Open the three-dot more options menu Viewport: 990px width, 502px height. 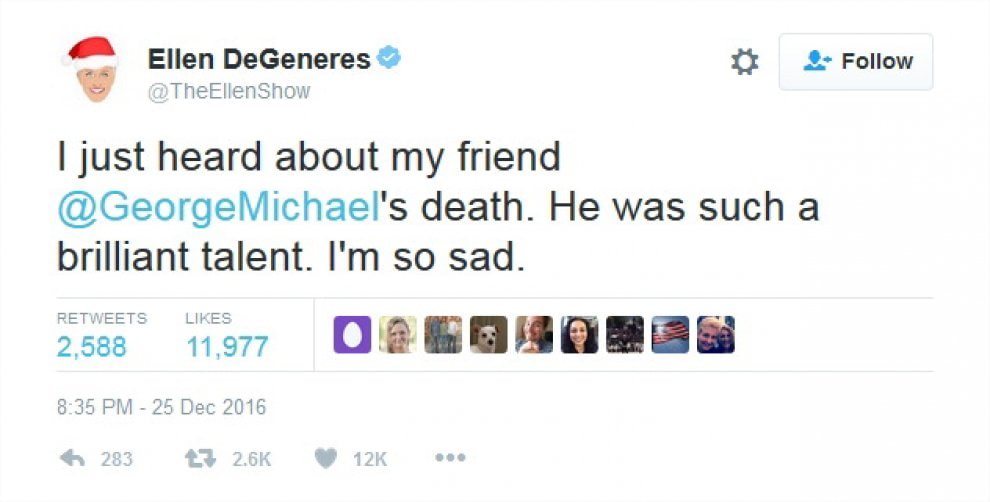(451, 459)
